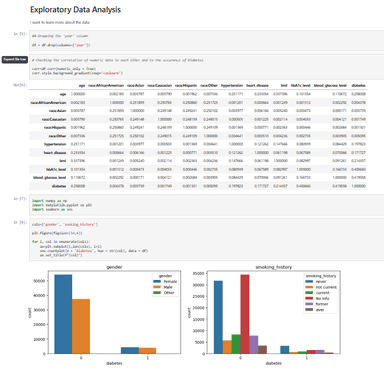Screen dimensions: 384x371
Task: Click the blue 'never' legend swatch
Action: (x=309, y=282)
